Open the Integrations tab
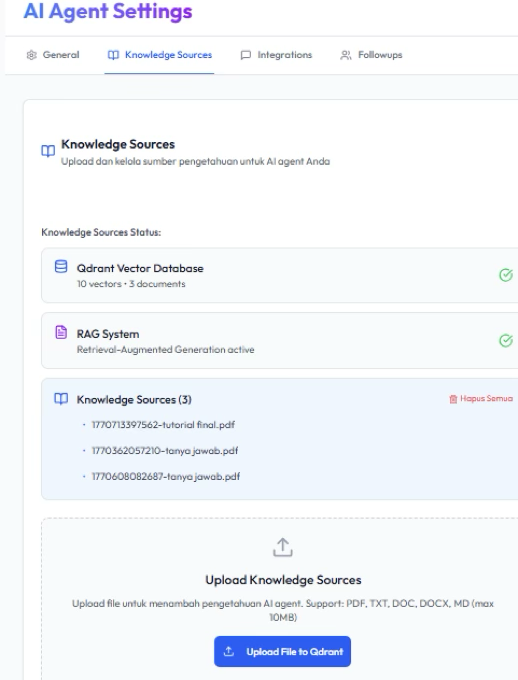This screenshot has width=518, height=680. (276, 55)
